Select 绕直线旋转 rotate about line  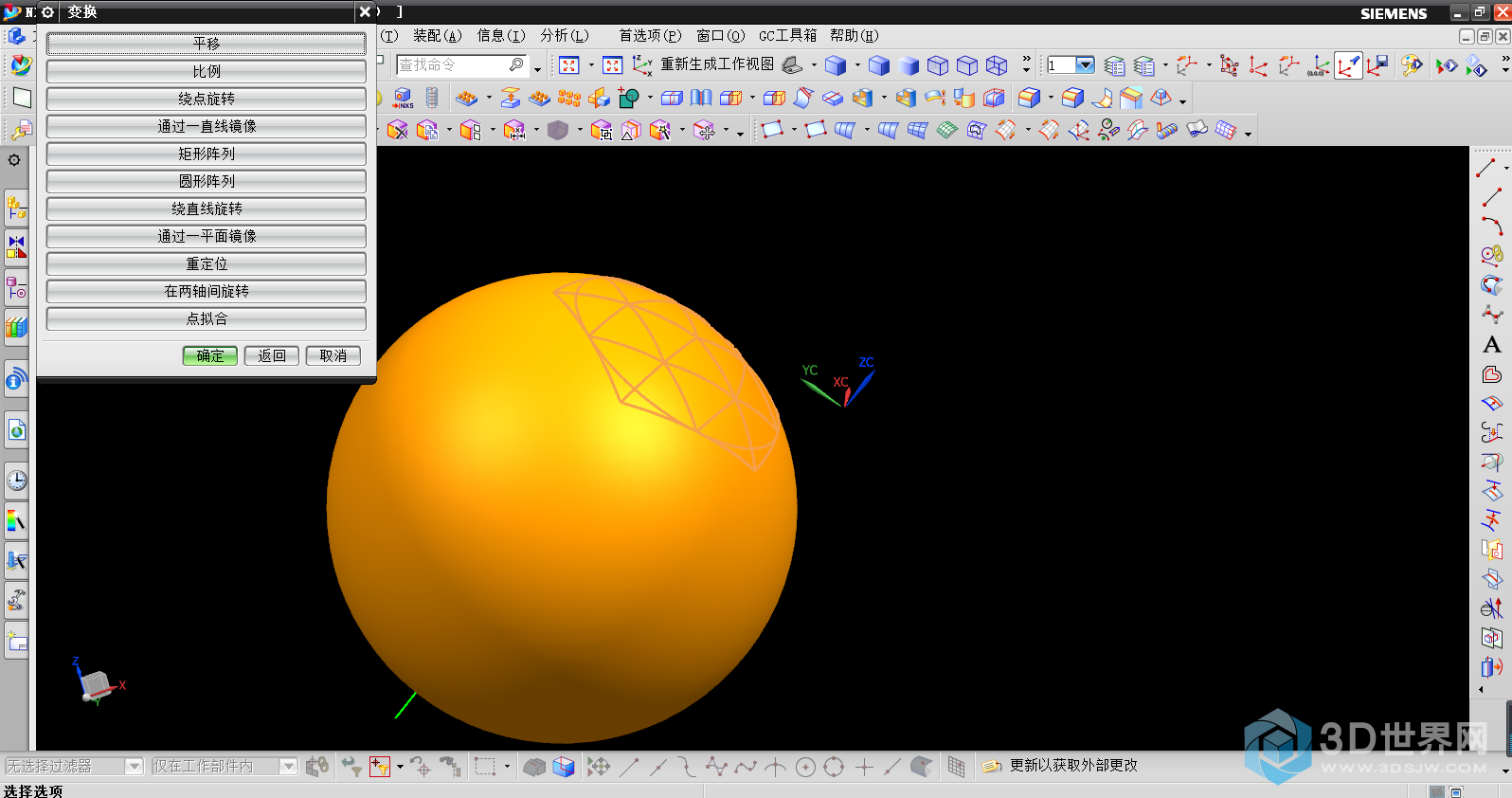click(x=207, y=209)
